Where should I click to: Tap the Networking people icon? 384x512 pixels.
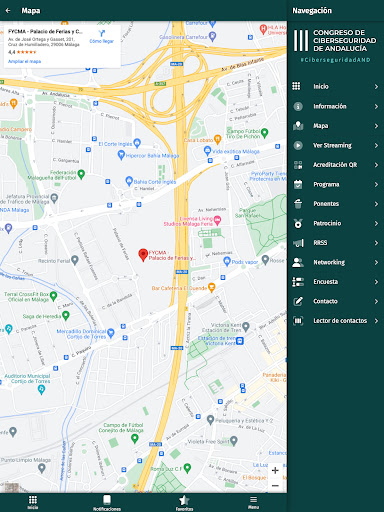pos(298,262)
